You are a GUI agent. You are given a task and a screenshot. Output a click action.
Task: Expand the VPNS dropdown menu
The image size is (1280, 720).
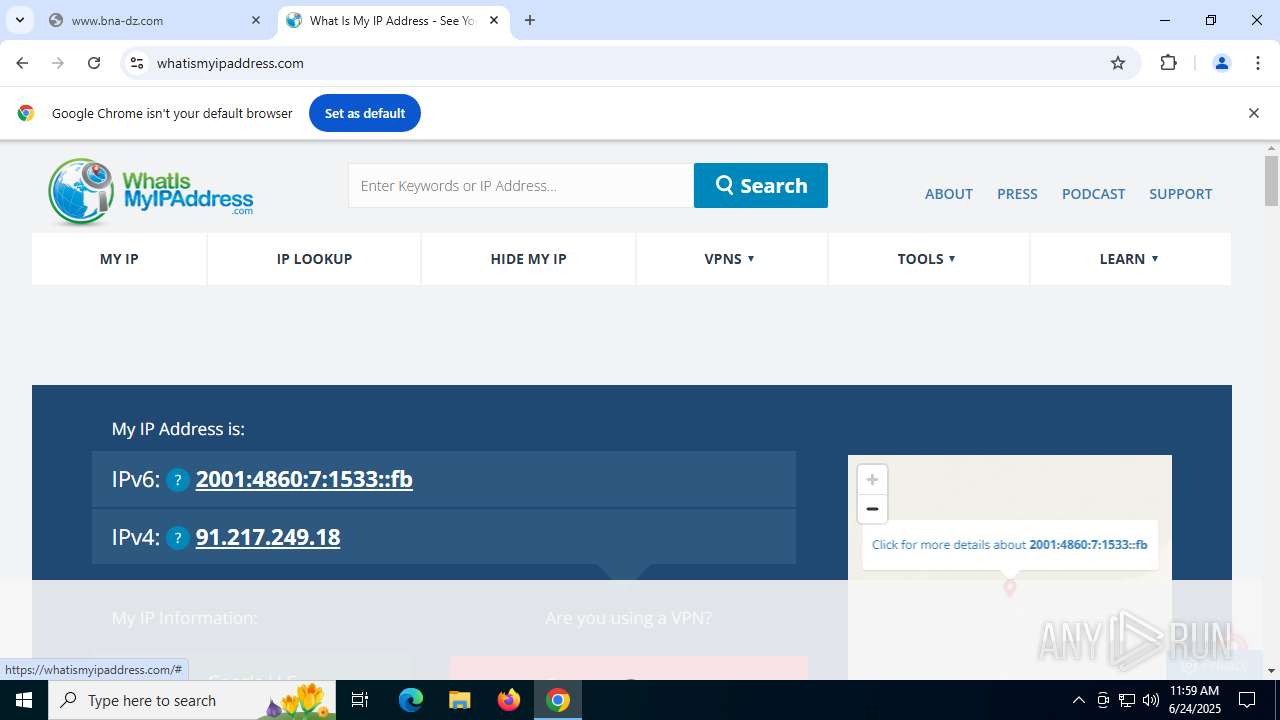pyautogui.click(x=730, y=259)
